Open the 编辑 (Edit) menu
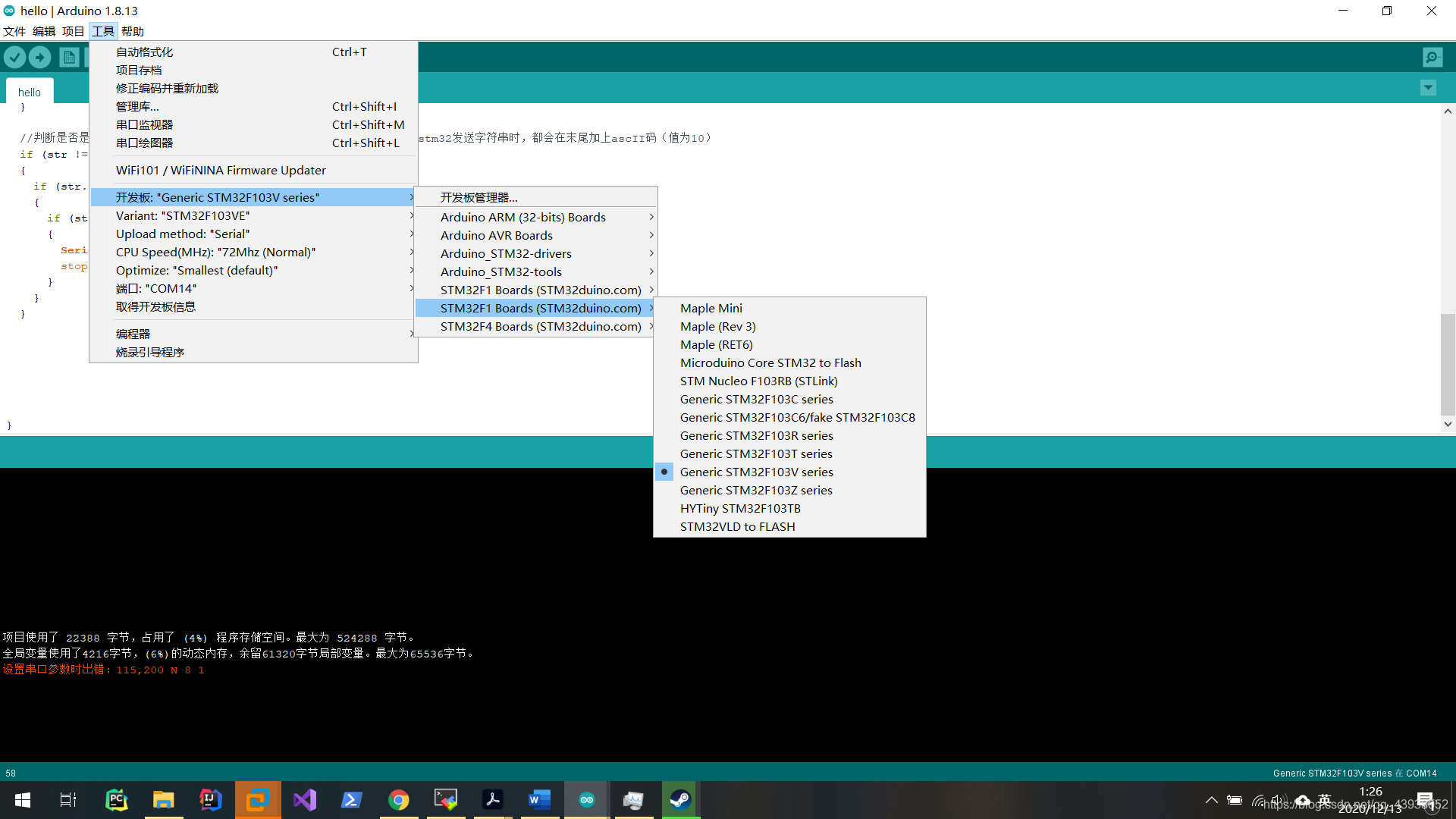This screenshot has width=1456, height=819. pos(44,31)
